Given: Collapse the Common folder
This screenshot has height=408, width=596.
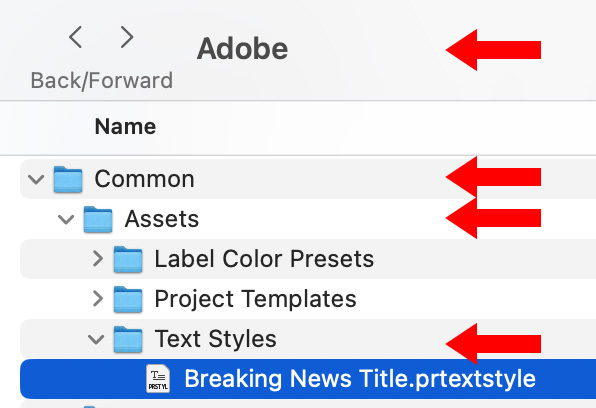Looking at the screenshot, I should pos(36,179).
